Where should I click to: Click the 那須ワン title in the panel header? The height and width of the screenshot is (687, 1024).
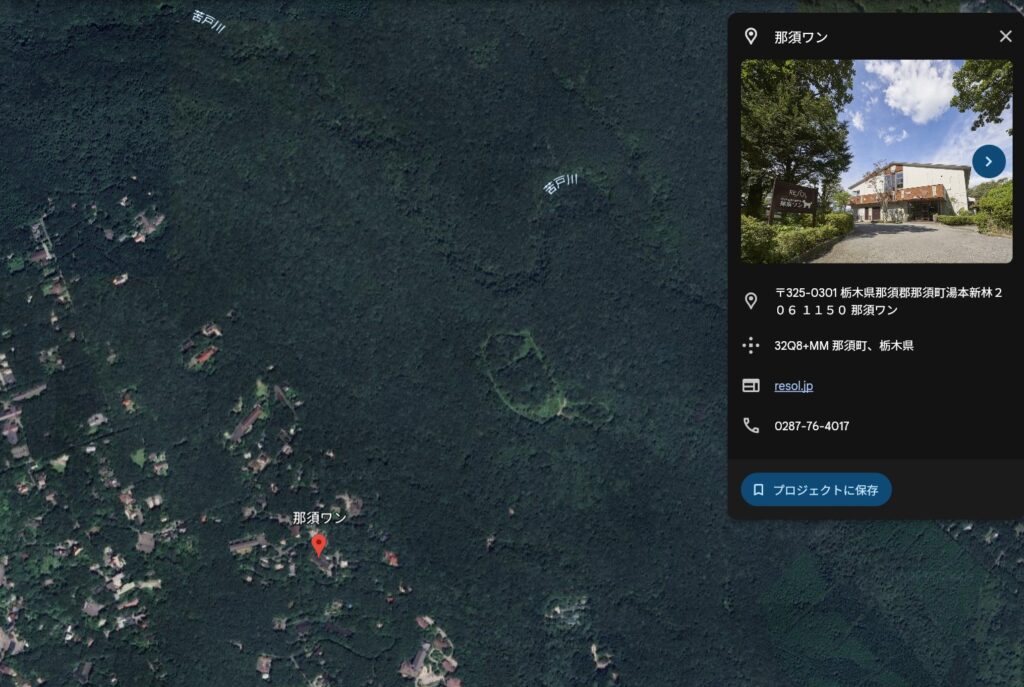(800, 37)
